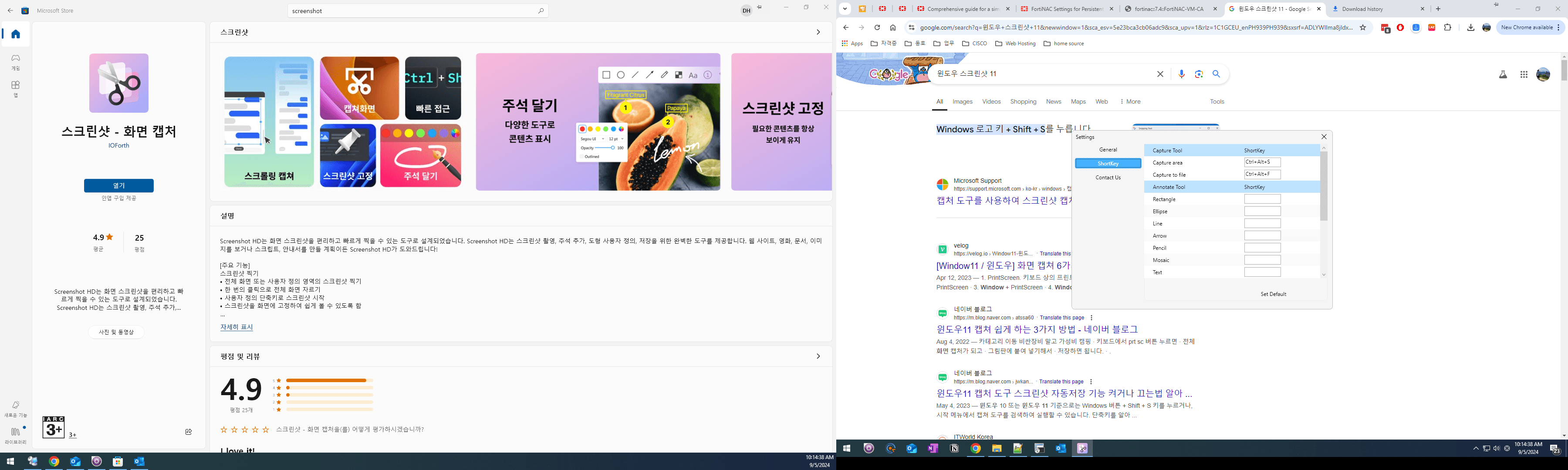Click the share icon on the app page
Screen dimensions: 1568x470
189,432
